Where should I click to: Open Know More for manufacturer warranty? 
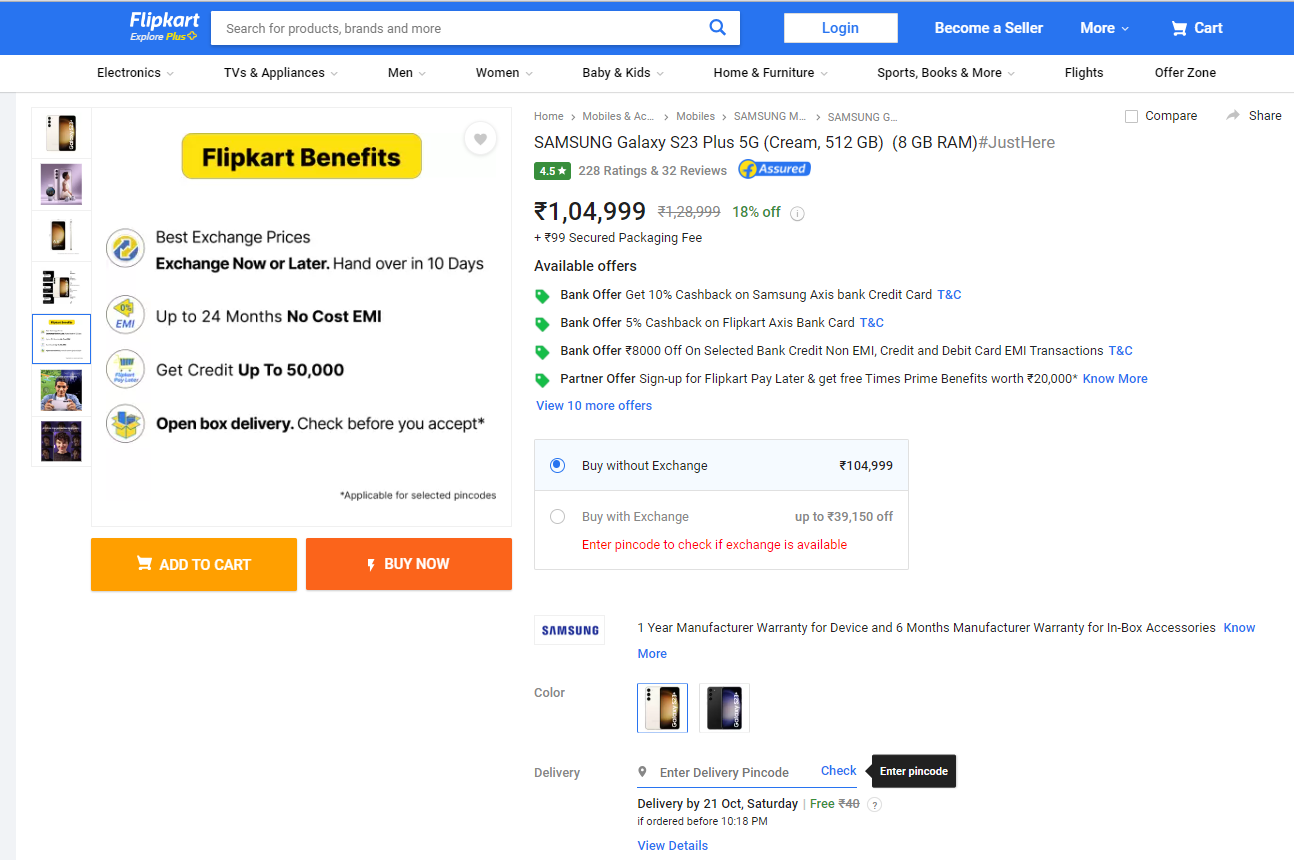click(x=1240, y=628)
